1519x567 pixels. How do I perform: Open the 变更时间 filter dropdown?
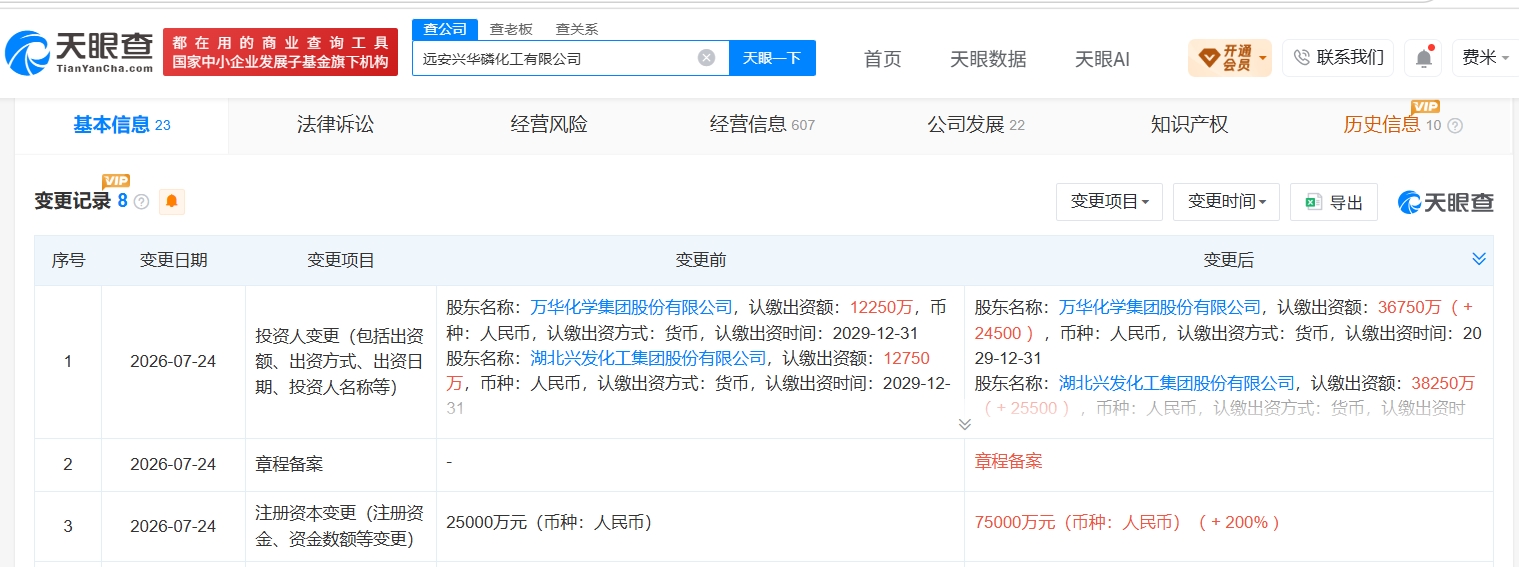click(1226, 202)
